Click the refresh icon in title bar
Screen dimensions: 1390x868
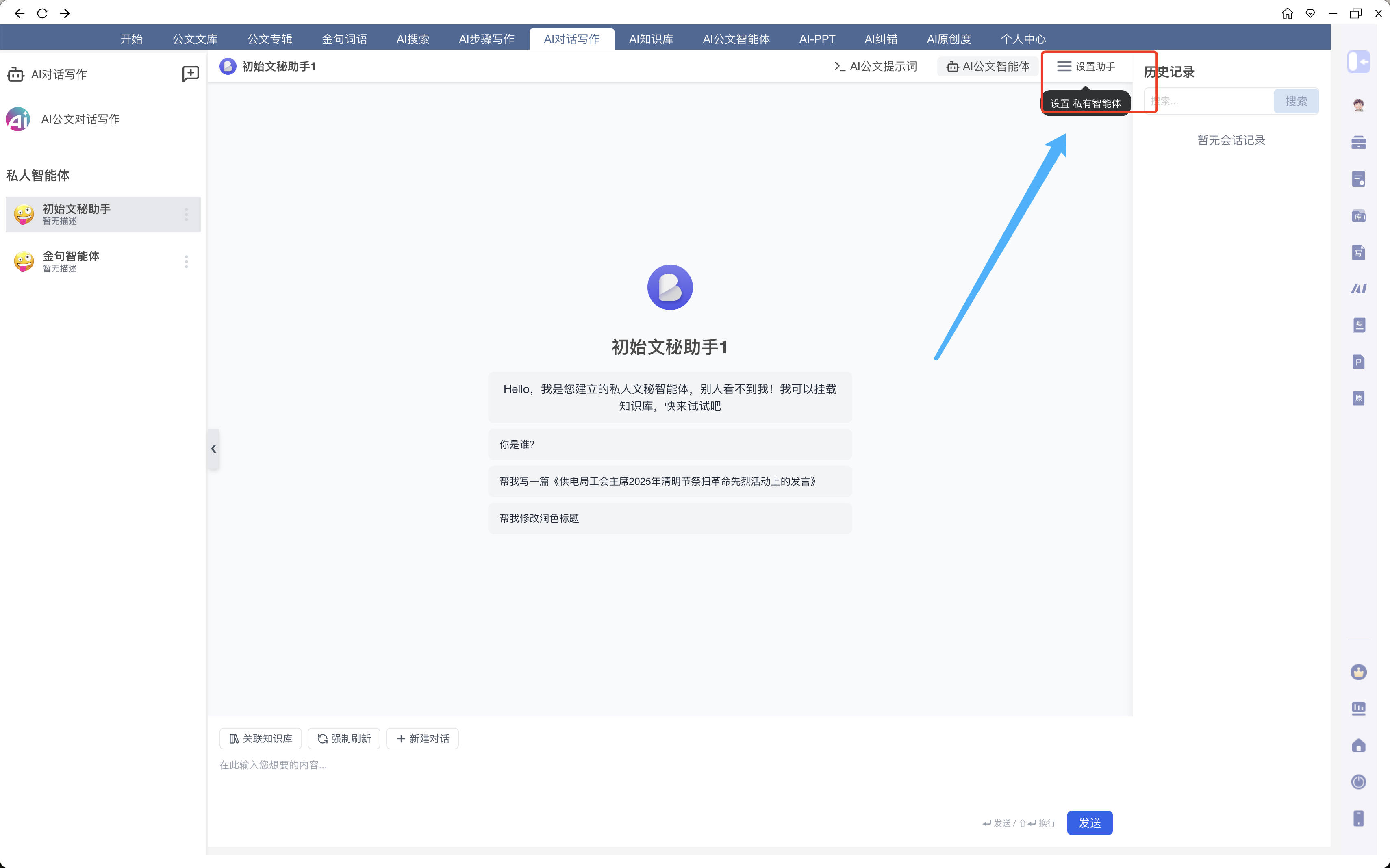(42, 13)
